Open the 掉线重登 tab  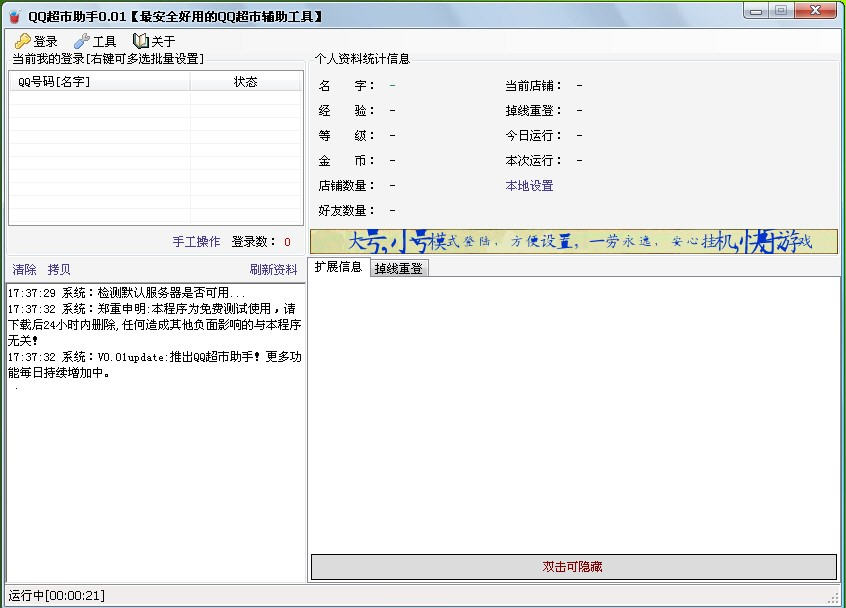398,268
